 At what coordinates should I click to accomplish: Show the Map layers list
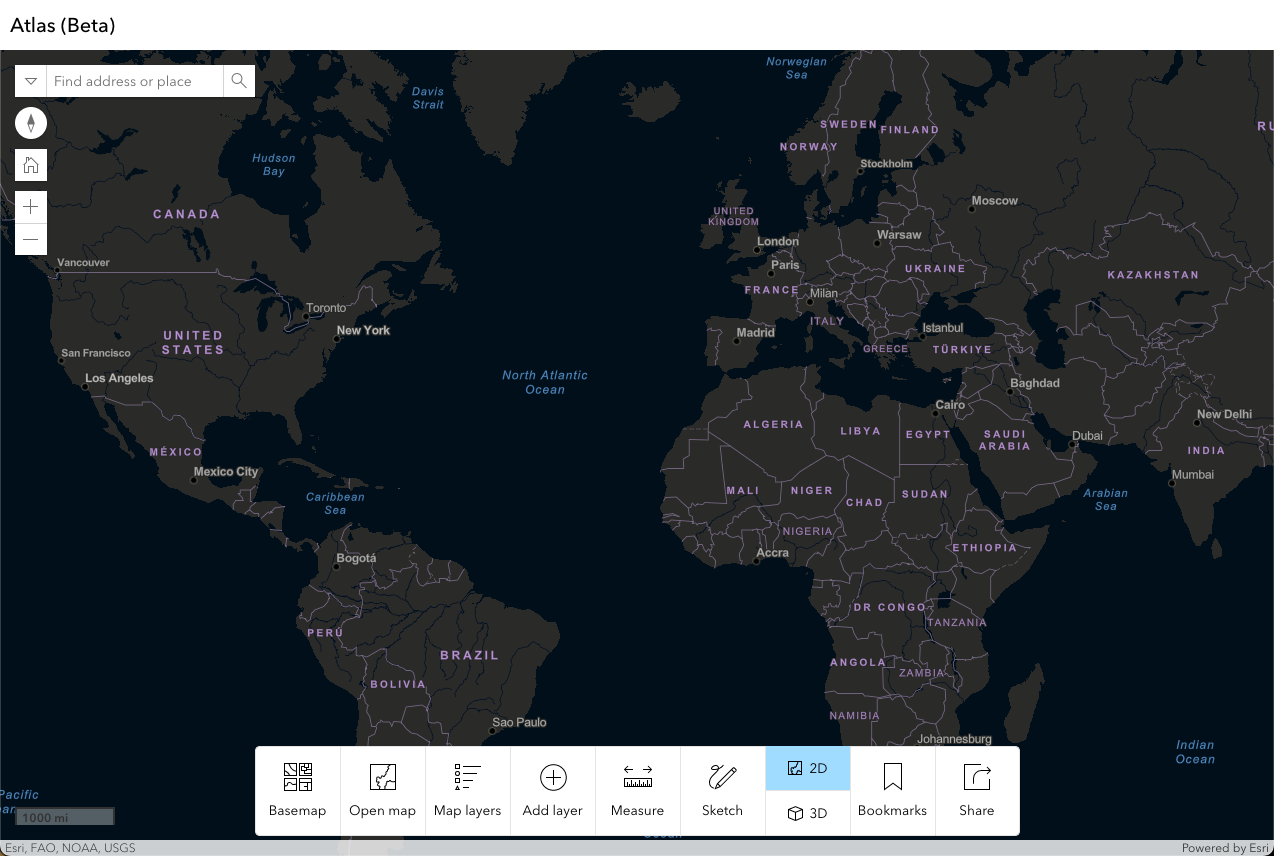tap(468, 790)
